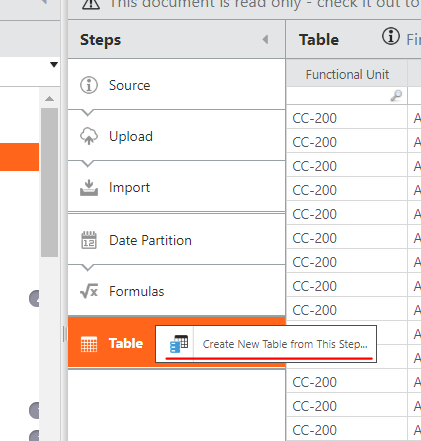This screenshot has width=421, height=441.
Task: Click the Table grid icon
Action: [x=89, y=344]
